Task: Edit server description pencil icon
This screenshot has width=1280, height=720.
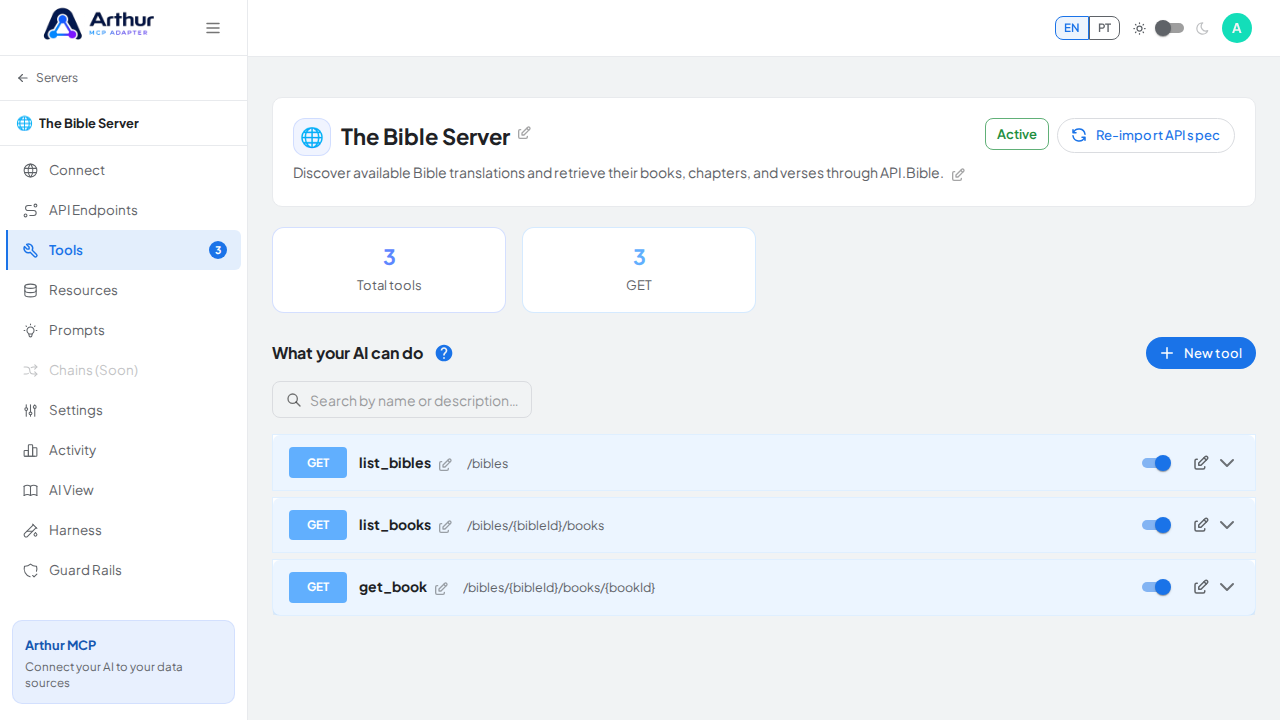Action: pyautogui.click(x=958, y=174)
